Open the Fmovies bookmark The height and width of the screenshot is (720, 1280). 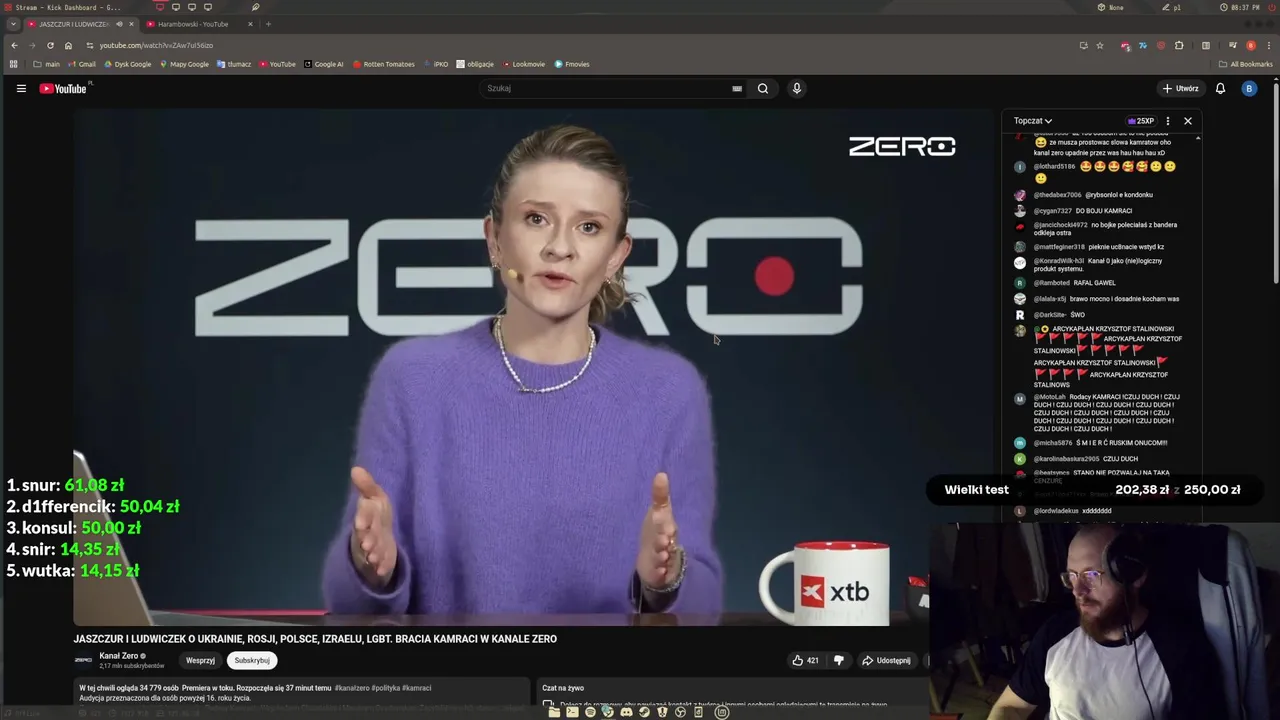(x=572, y=64)
